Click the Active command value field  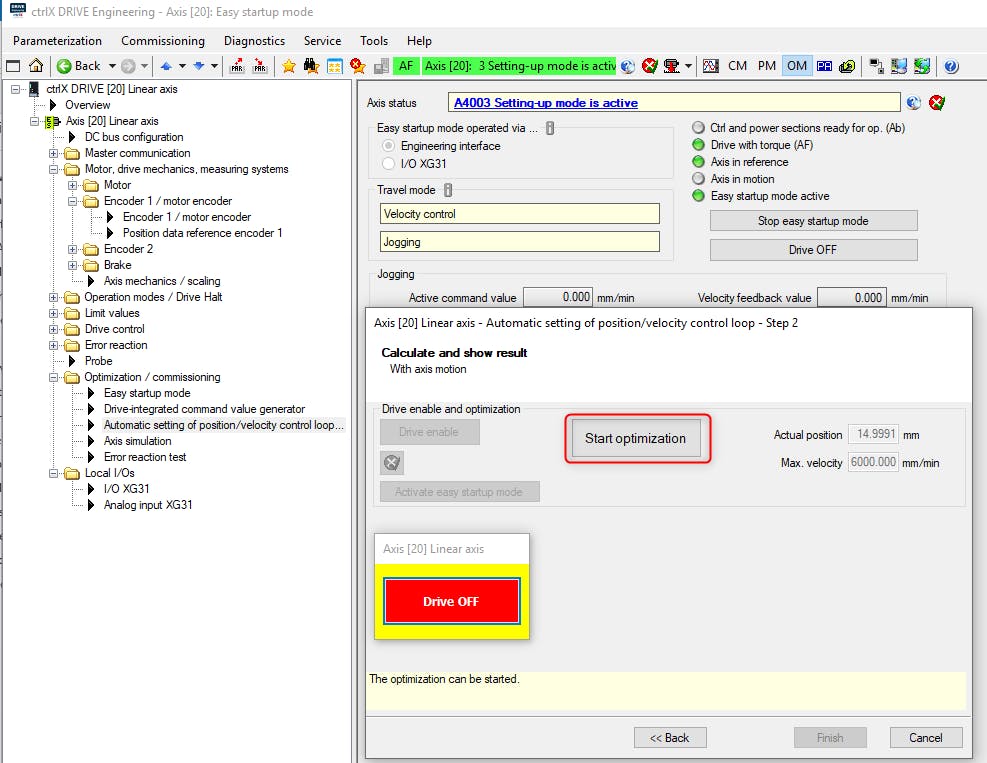coord(558,297)
